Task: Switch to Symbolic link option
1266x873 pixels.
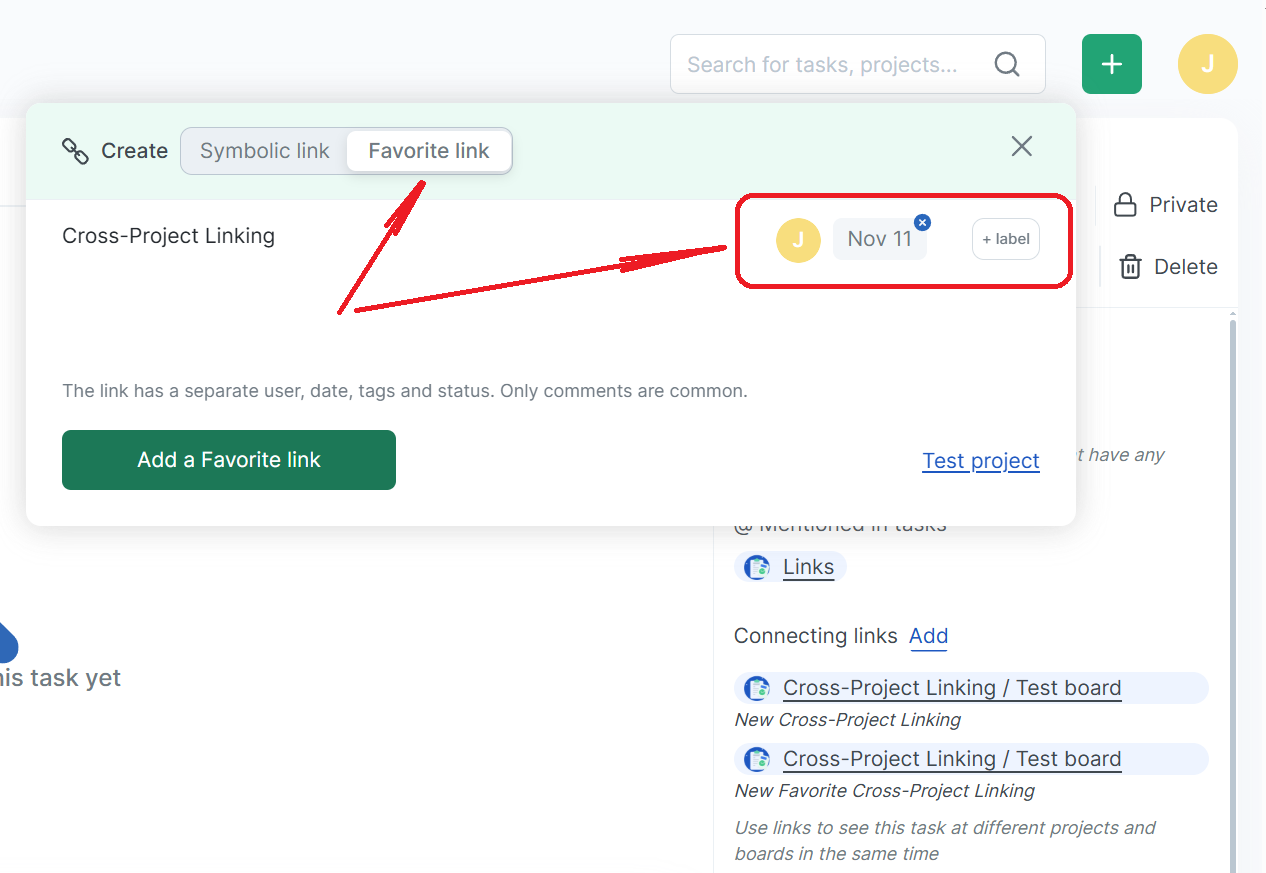Action: coord(264,151)
